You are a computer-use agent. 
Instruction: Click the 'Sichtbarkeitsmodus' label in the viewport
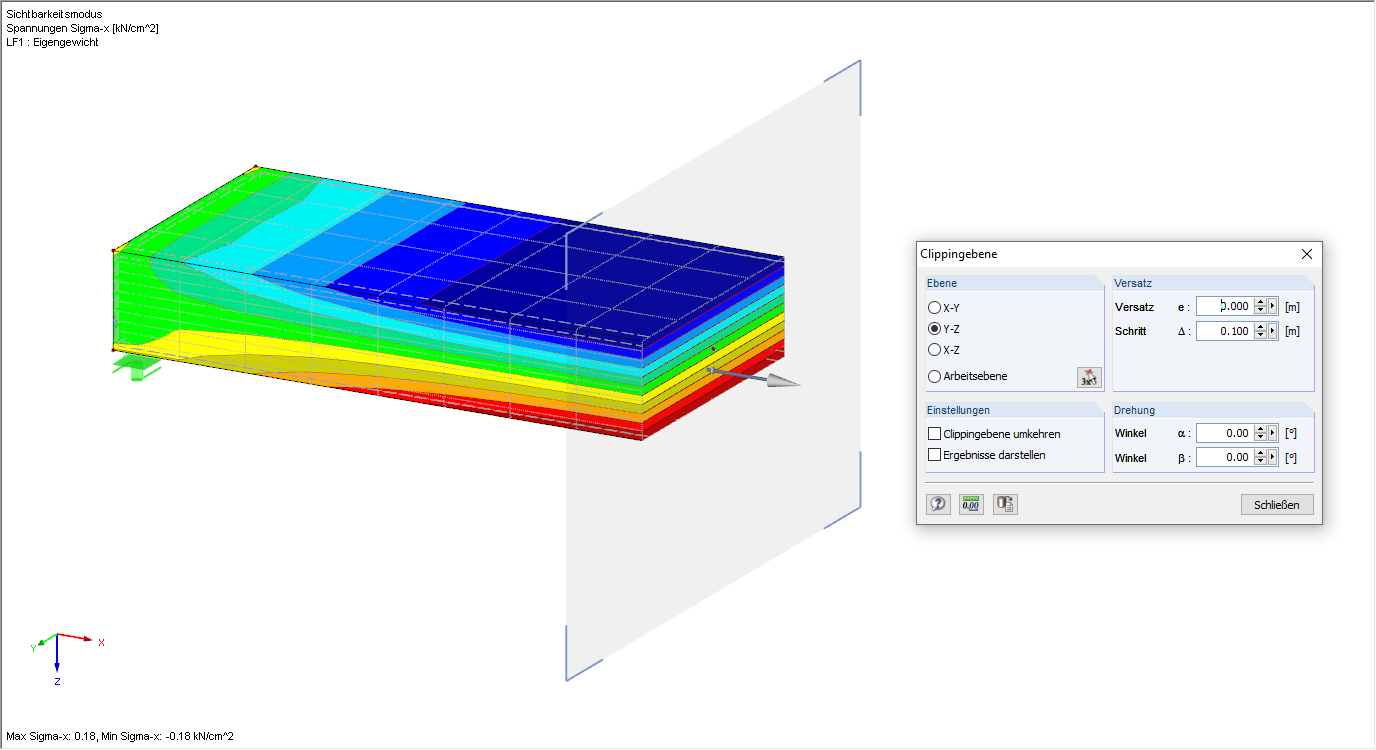point(54,14)
